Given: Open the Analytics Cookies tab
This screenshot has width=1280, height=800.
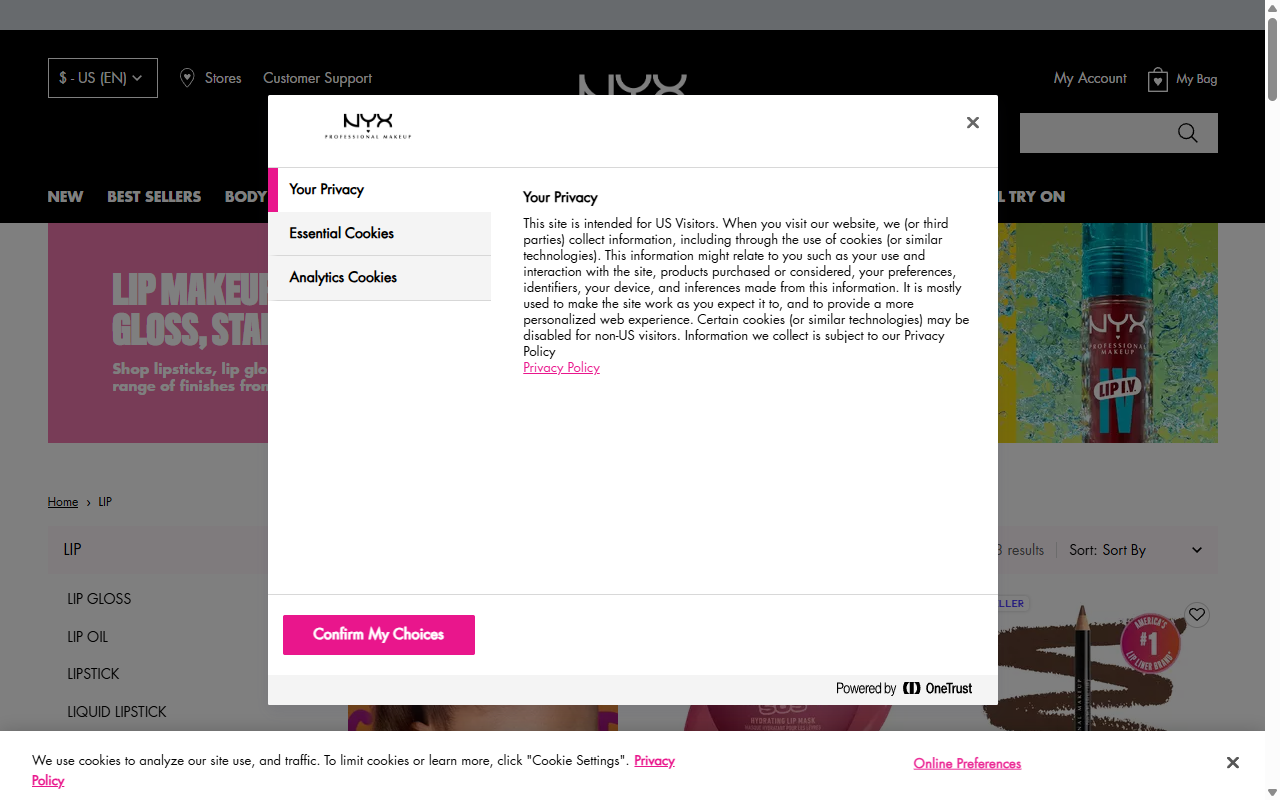Looking at the screenshot, I should coord(380,277).
